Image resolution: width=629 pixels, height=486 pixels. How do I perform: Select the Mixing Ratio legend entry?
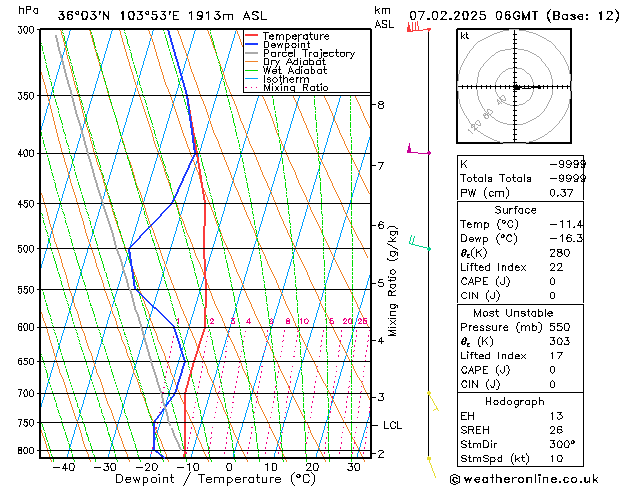pos(293,89)
